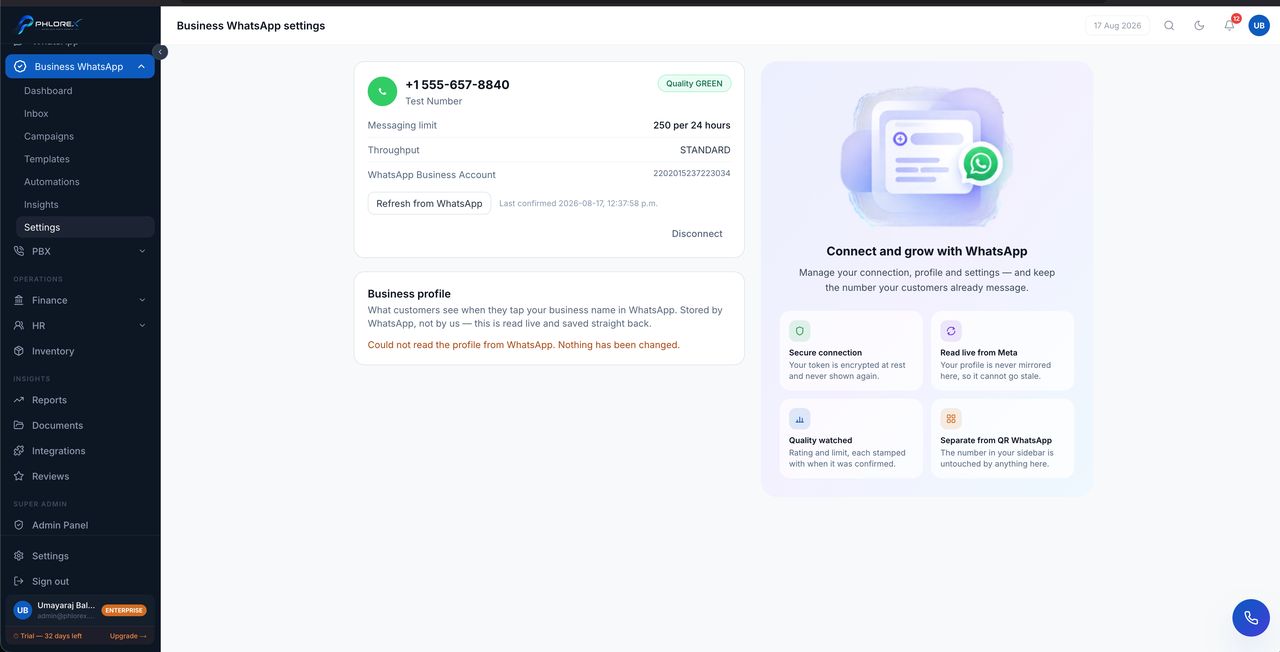
Task: Click the Business WhatsApp check icon
Action: (x=20, y=66)
